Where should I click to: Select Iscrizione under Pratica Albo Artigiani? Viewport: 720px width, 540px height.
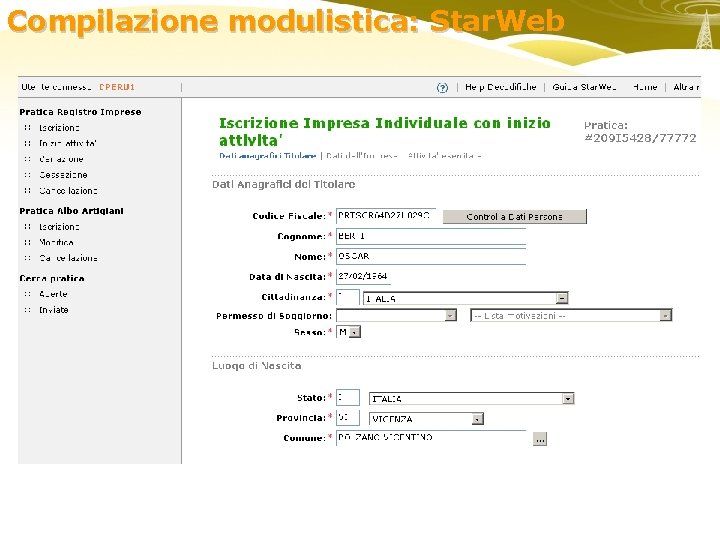pyautogui.click(x=59, y=226)
